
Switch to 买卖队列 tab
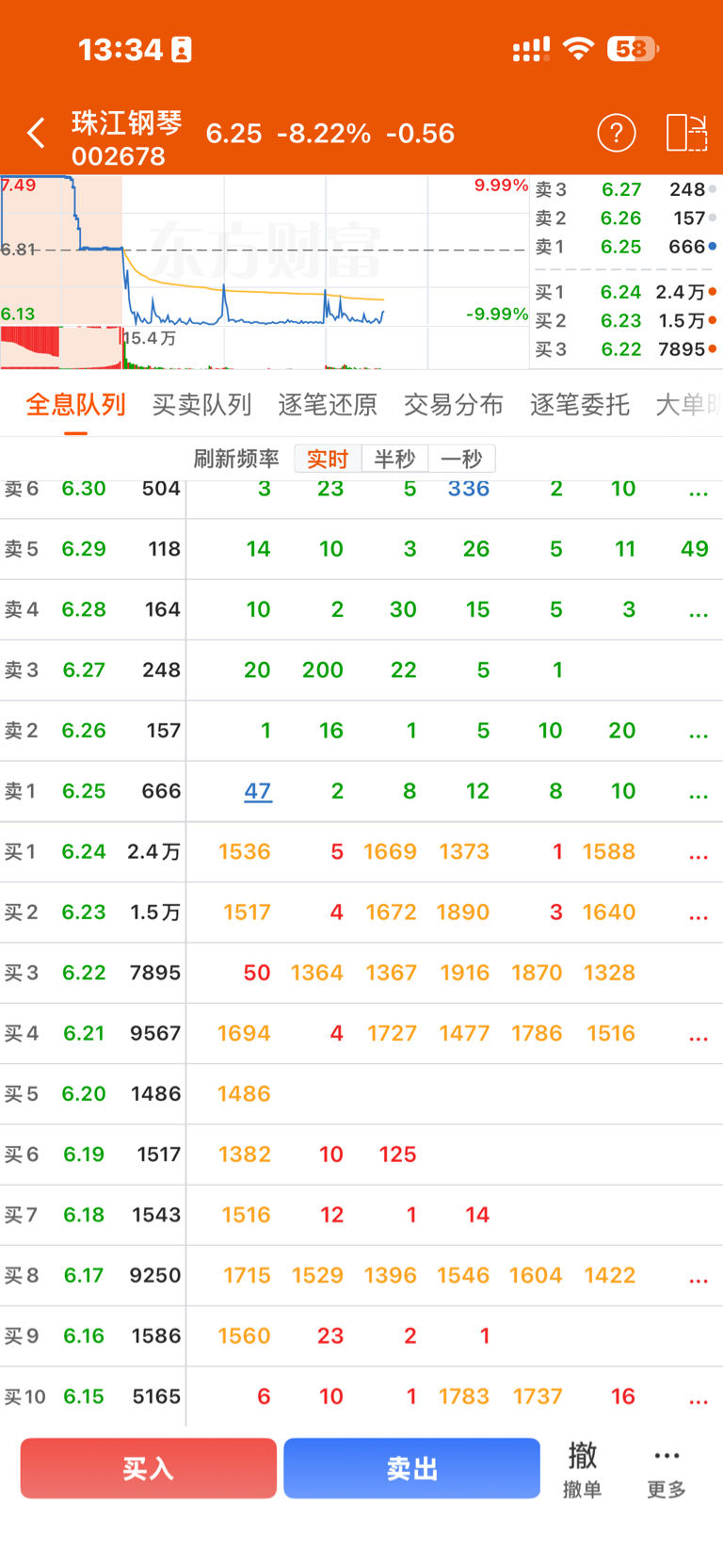point(201,405)
